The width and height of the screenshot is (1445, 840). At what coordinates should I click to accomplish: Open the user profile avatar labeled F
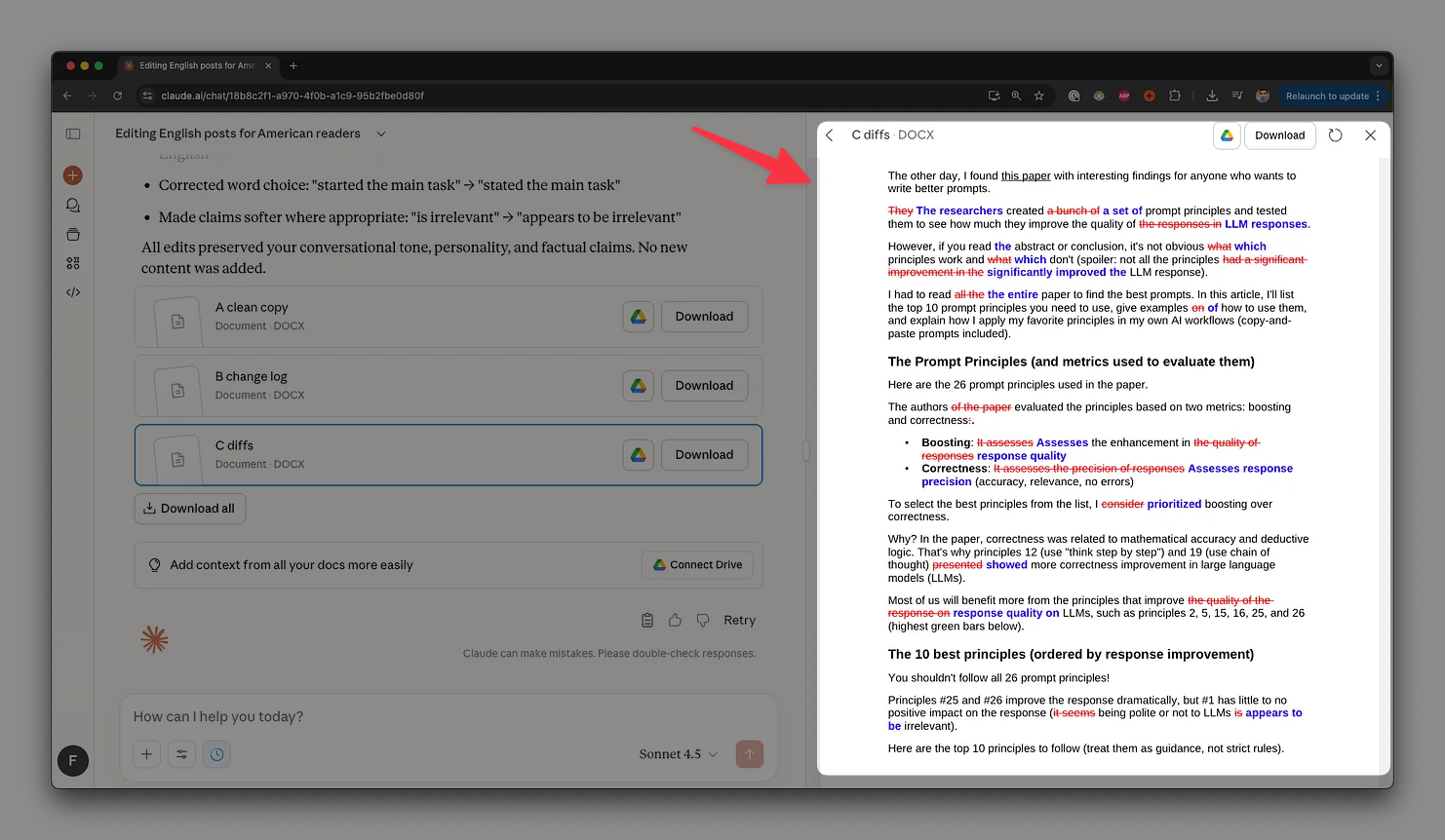[x=73, y=760]
